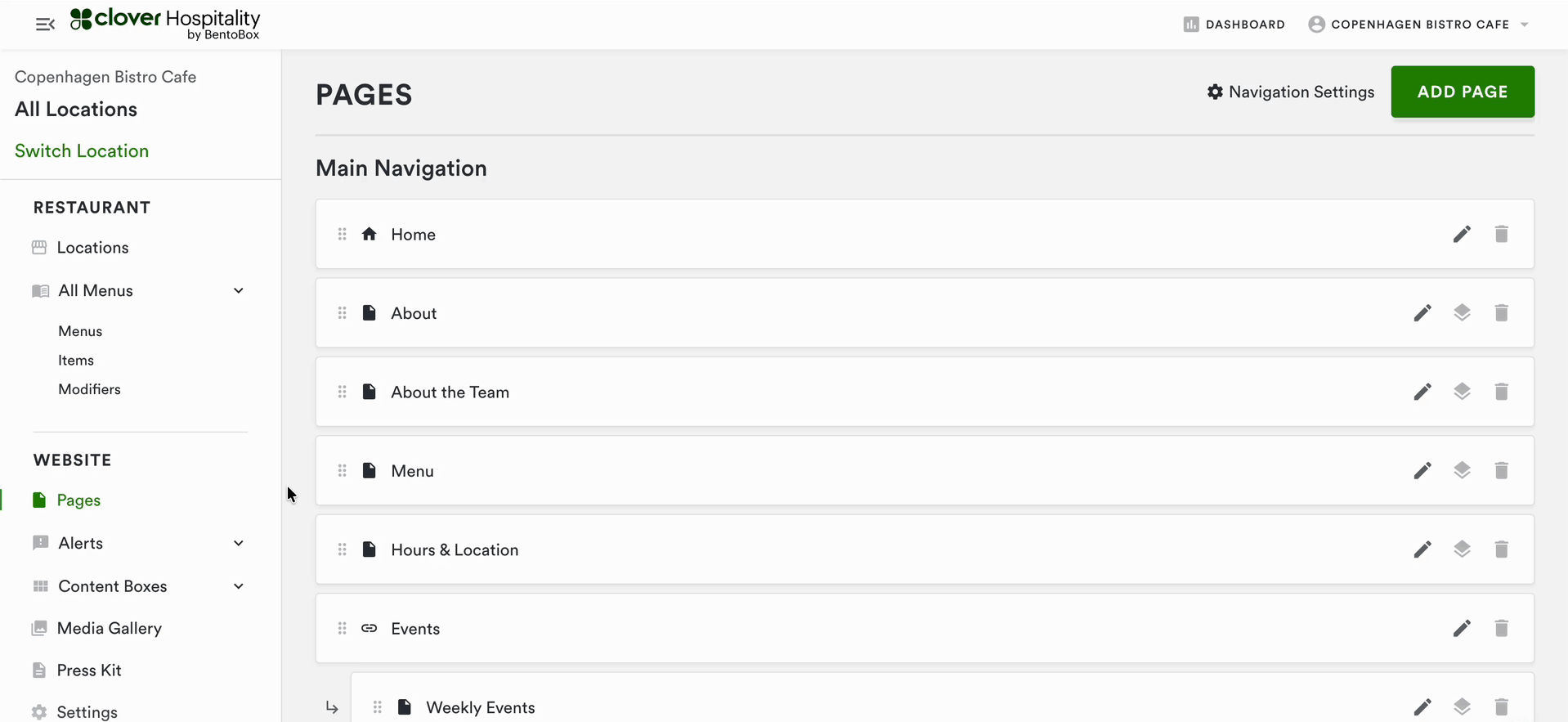
Task: Go to Locations in the sidebar
Action: coord(92,248)
